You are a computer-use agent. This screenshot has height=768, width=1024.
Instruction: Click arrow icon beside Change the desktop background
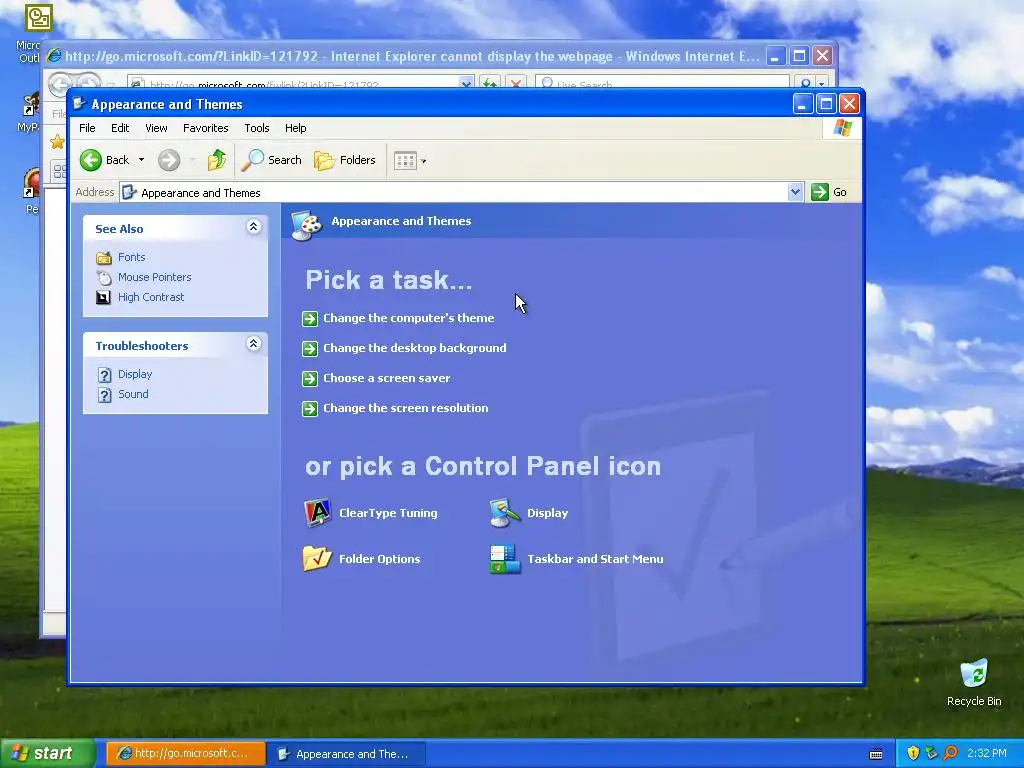(x=310, y=349)
